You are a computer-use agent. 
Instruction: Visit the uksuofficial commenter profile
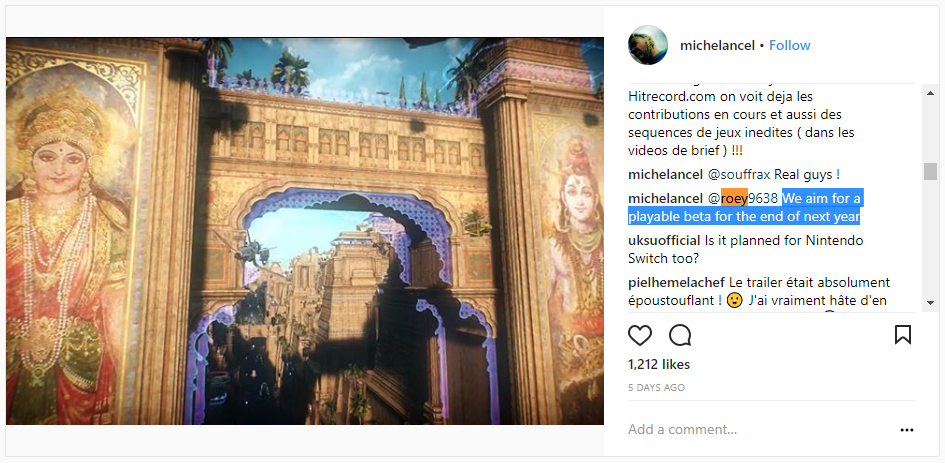pyautogui.click(x=665, y=240)
